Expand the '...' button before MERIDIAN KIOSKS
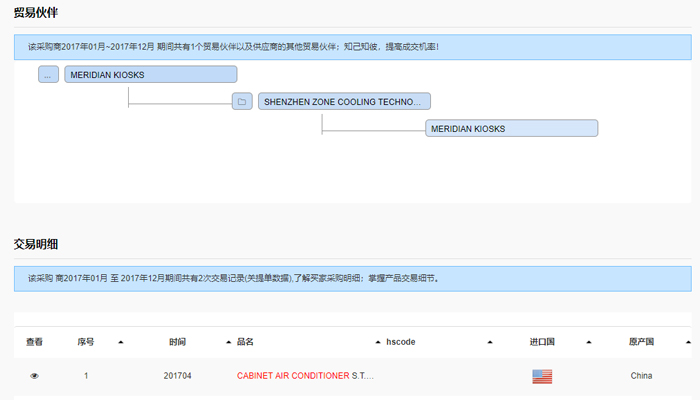700x400 pixels. 48,74
